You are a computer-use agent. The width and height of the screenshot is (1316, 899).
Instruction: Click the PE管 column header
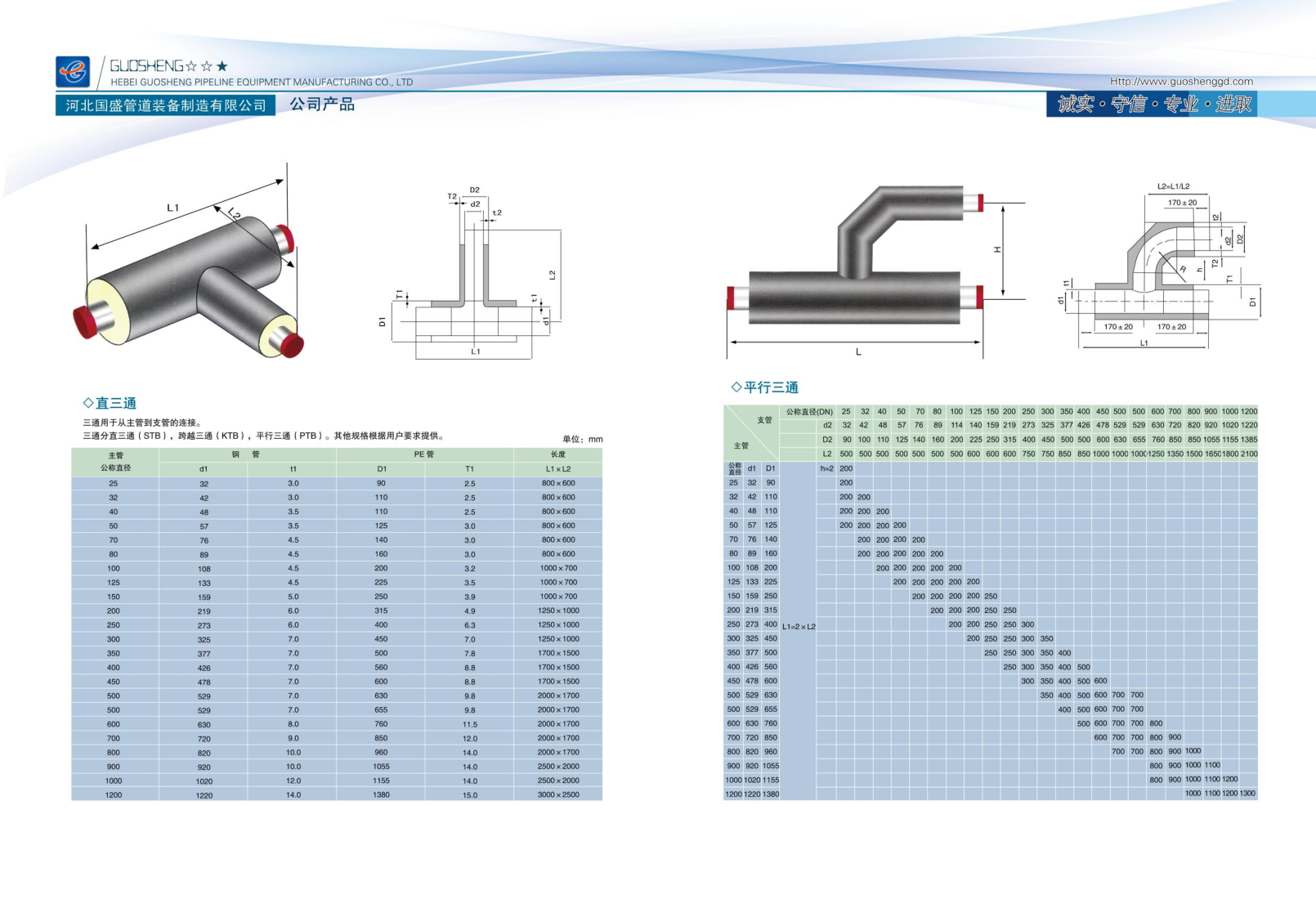click(x=424, y=454)
